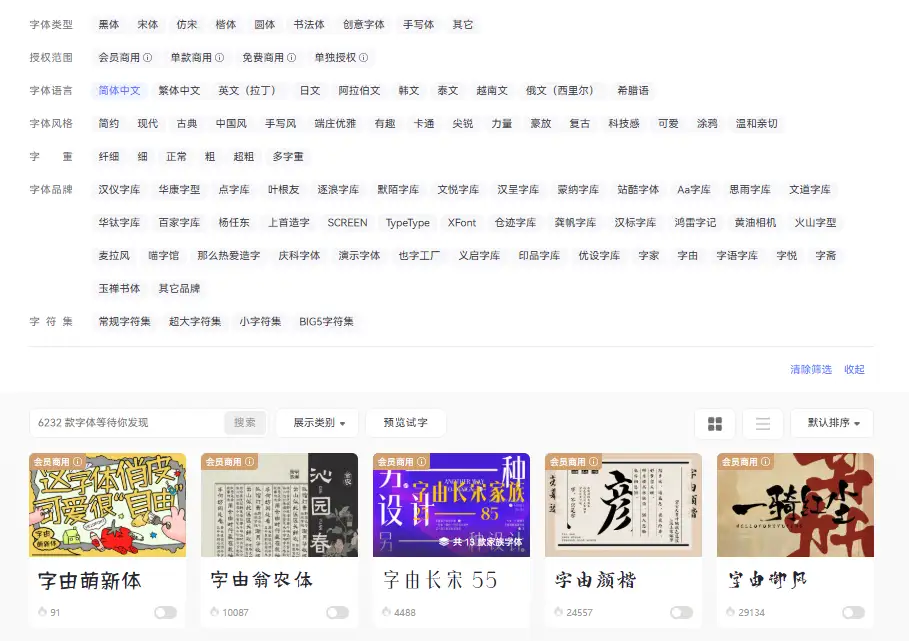The width and height of the screenshot is (909, 641).
Task: Open the 展示类别 dropdown
Action: point(318,423)
